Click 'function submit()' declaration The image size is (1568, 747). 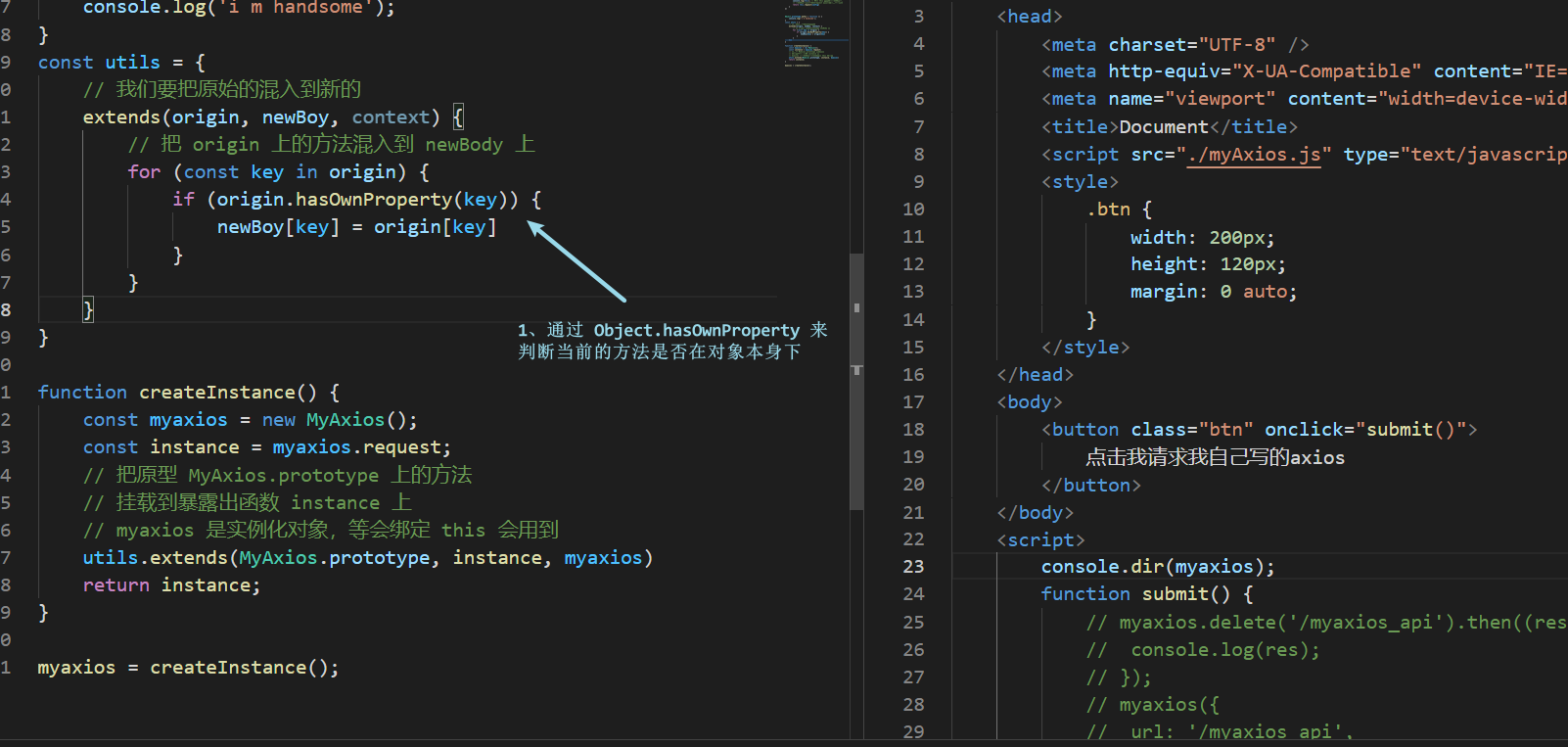coord(1136,593)
